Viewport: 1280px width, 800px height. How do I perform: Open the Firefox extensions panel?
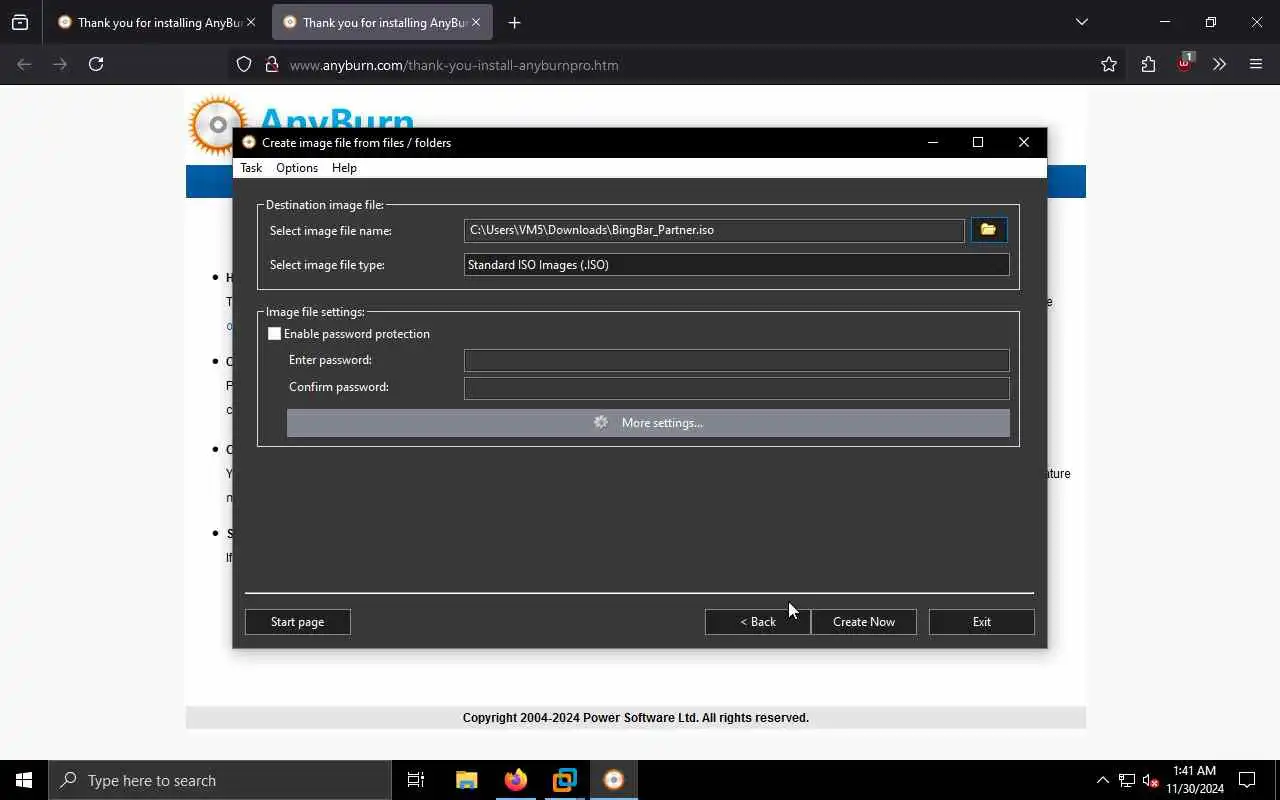click(1148, 65)
